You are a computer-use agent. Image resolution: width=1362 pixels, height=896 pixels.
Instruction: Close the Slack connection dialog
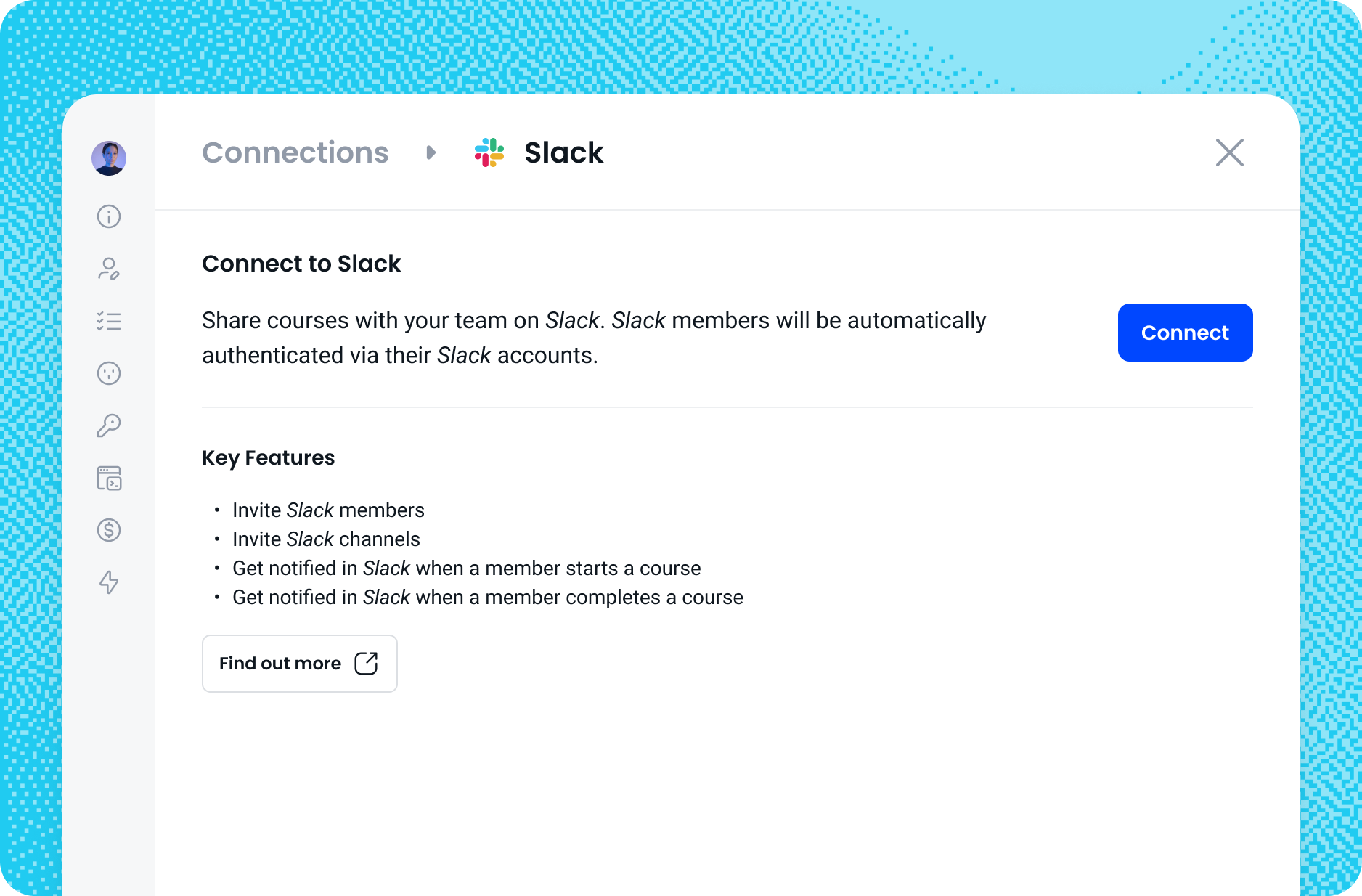[x=1230, y=152]
